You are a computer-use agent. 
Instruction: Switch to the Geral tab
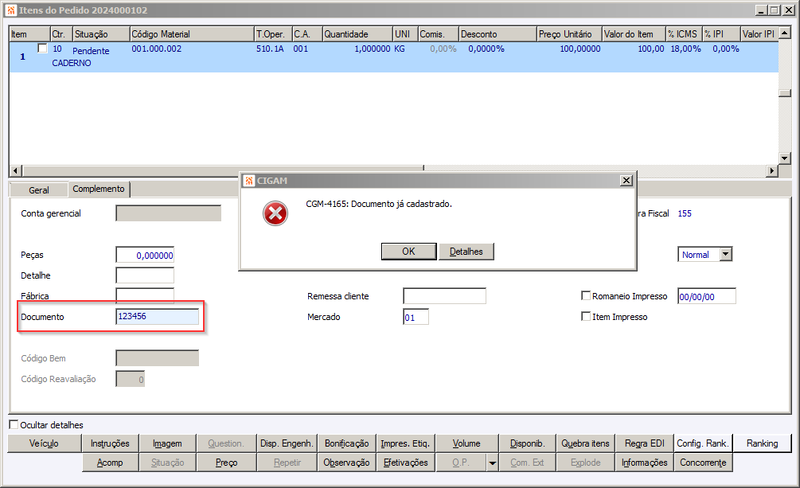point(39,190)
